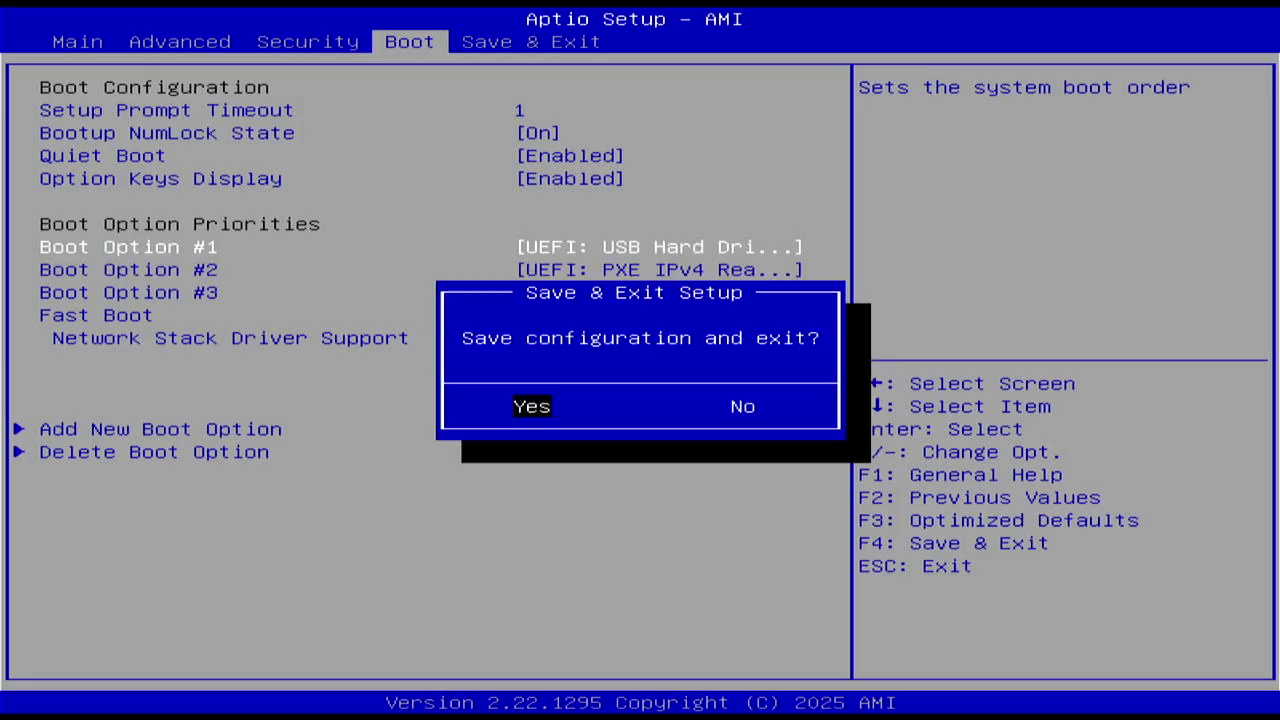The image size is (1280, 720).
Task: Toggle the Bootup NumLock State [On] value
Action: [538, 133]
